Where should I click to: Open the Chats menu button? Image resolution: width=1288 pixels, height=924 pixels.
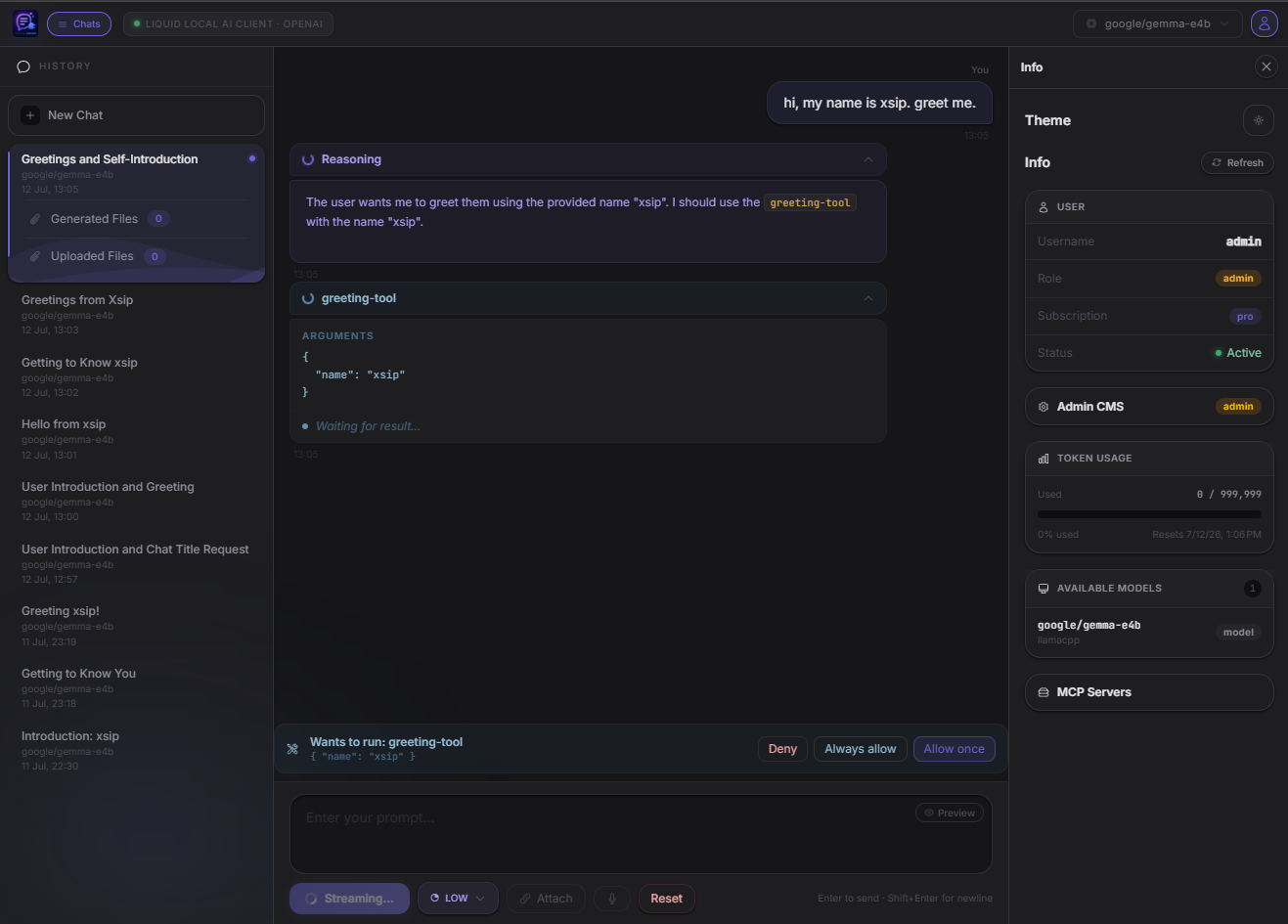[x=79, y=23]
